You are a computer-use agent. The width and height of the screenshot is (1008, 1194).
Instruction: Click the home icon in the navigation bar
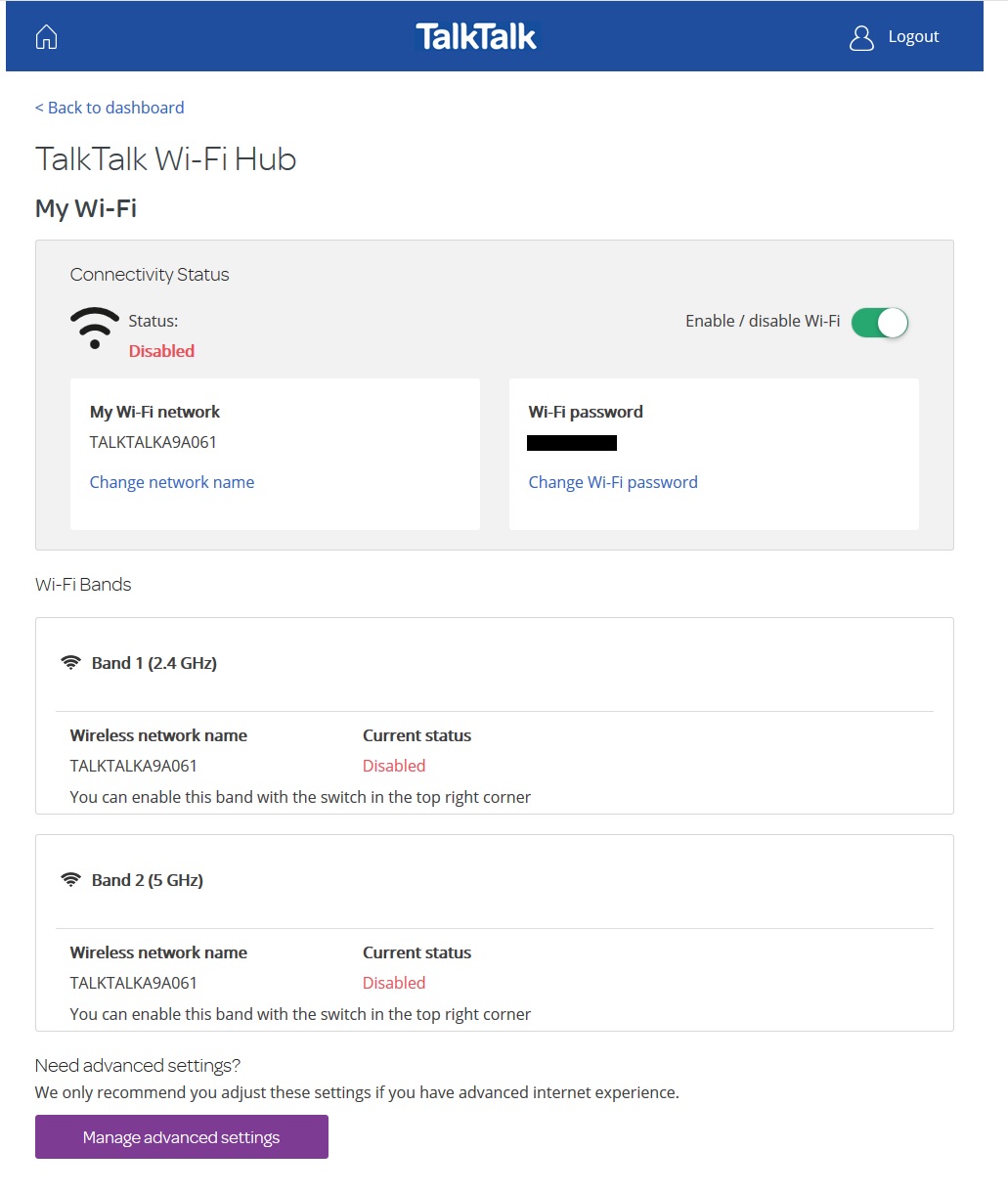45,35
